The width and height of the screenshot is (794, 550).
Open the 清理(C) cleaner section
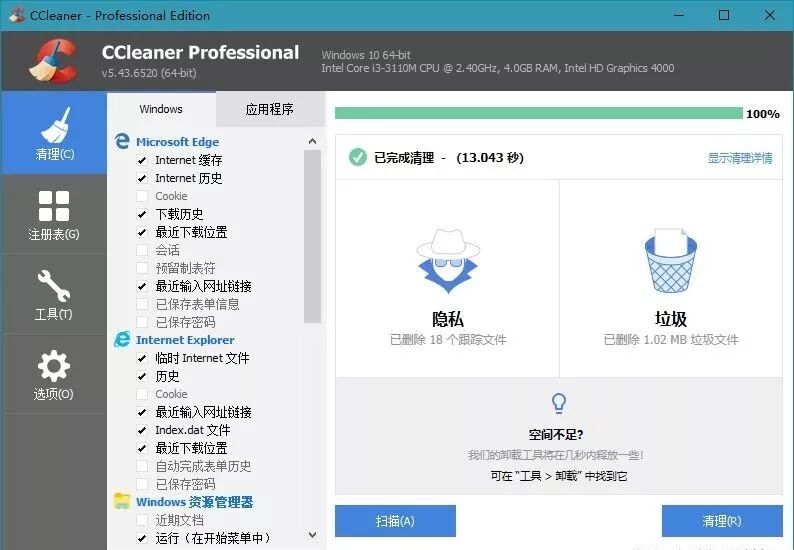[x=54, y=133]
